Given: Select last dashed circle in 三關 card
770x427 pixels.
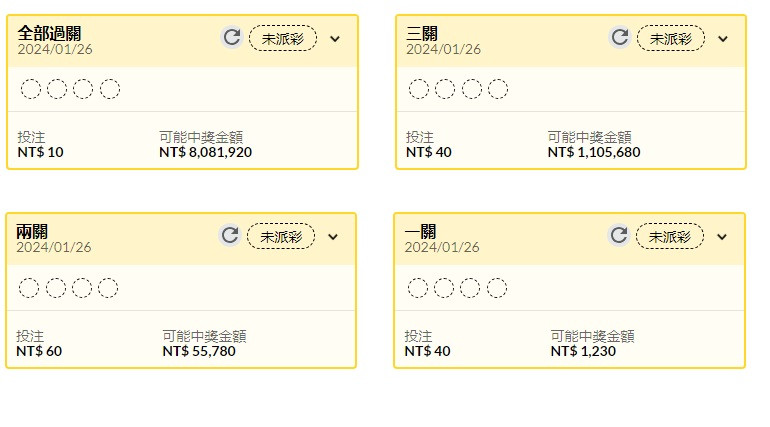Looking at the screenshot, I should [497, 89].
